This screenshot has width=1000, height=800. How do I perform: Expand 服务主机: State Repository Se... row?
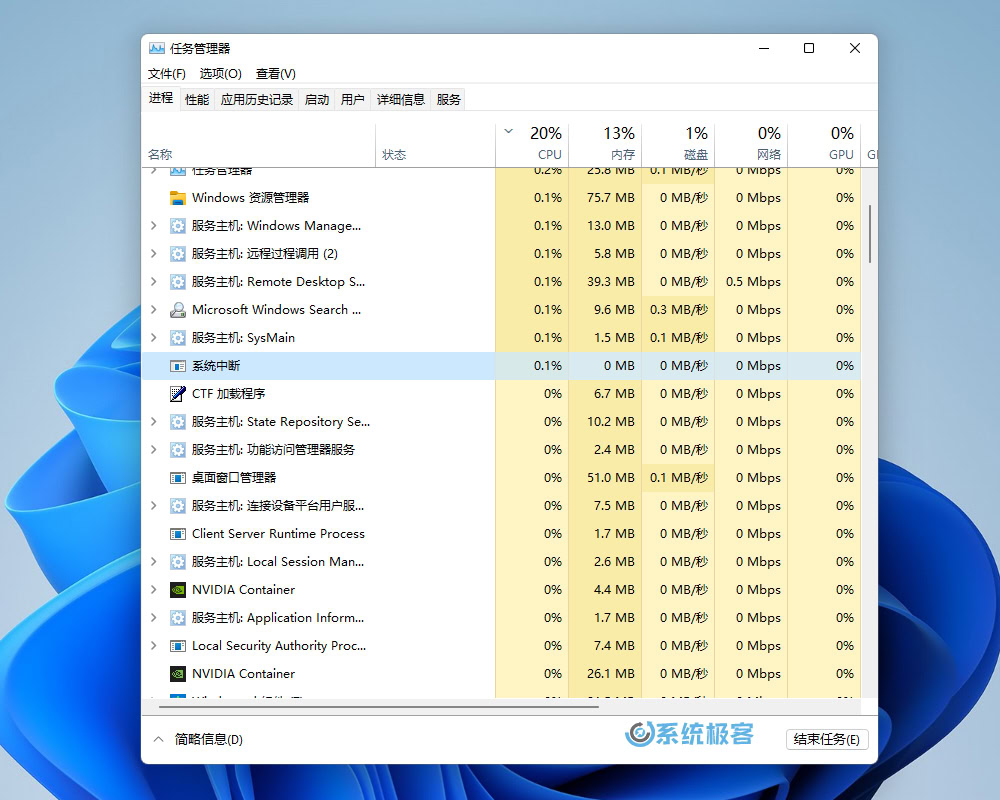(154, 422)
